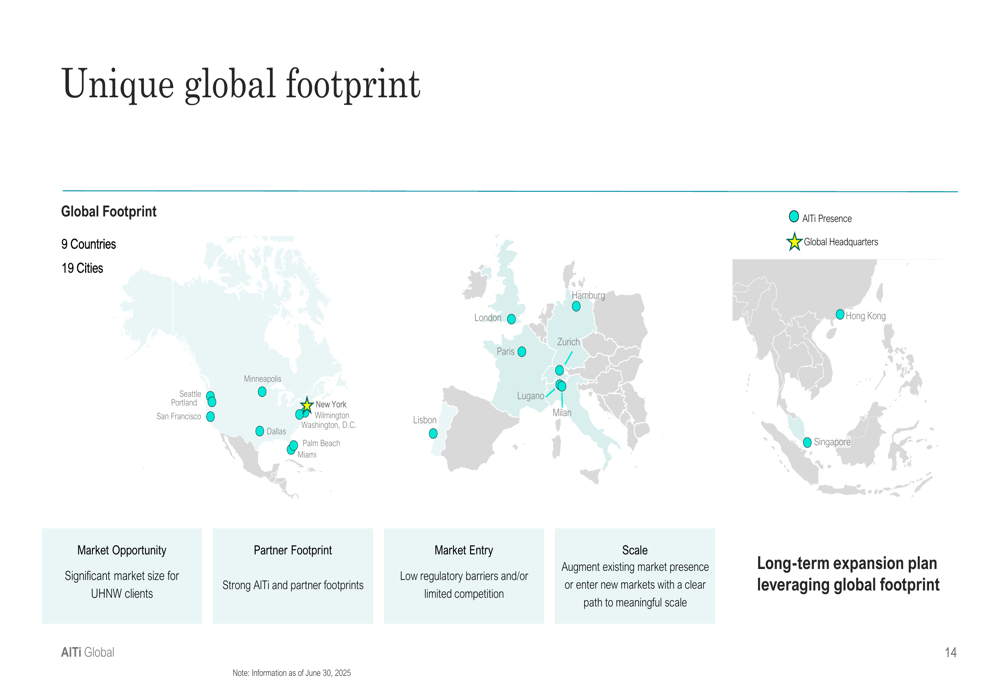Select the Hong Kong map marker
1000x685 pixels.
click(x=840, y=314)
